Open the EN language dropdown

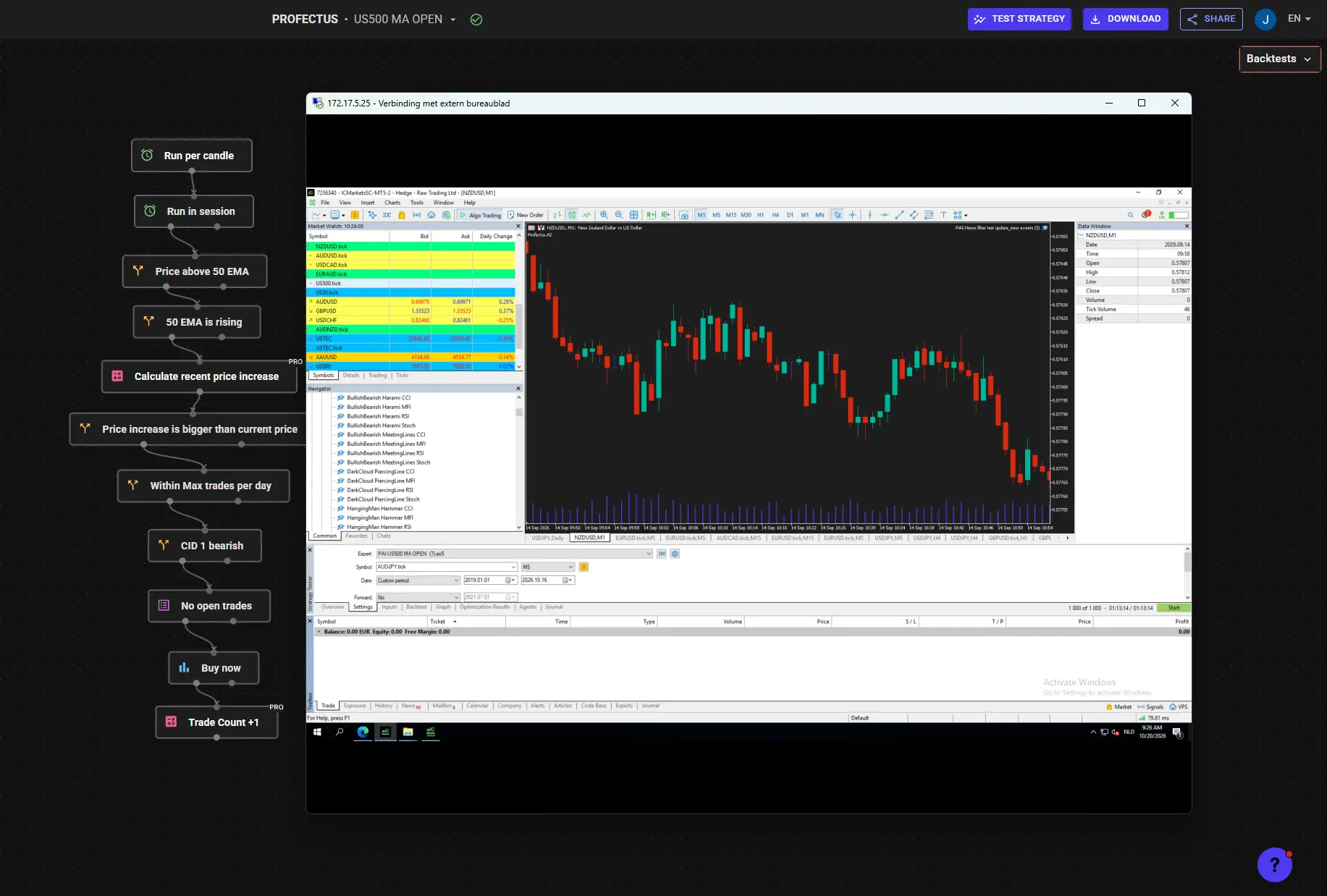click(x=1299, y=19)
